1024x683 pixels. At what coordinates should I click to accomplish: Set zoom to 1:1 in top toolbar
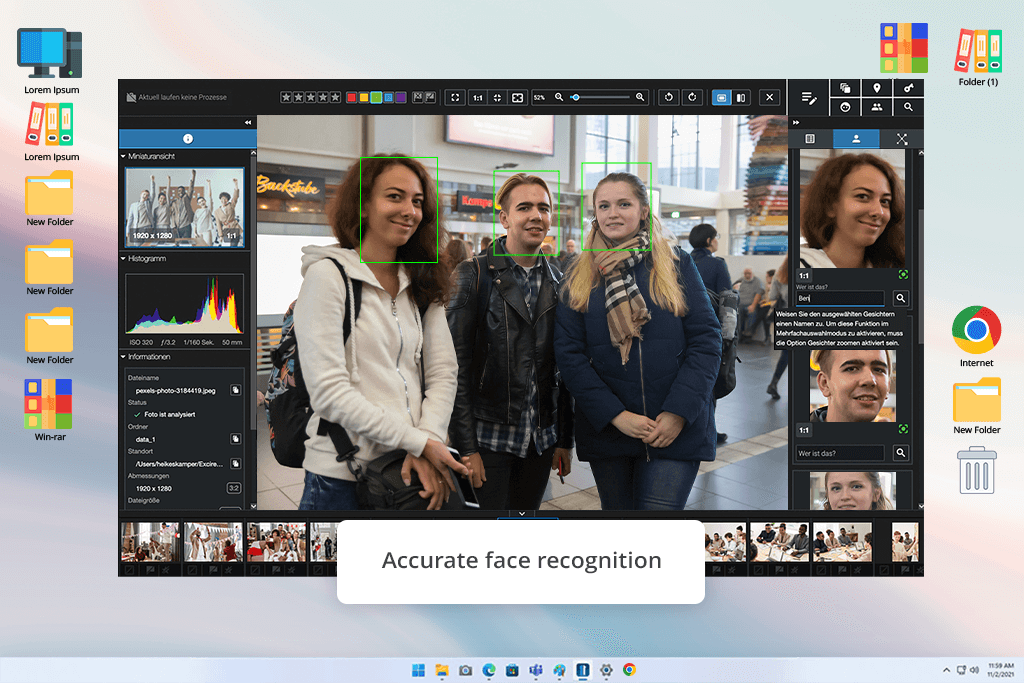pos(477,97)
